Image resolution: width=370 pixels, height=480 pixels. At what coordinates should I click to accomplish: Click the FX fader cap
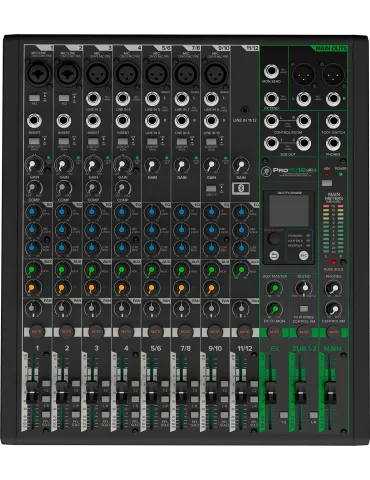coord(270,392)
